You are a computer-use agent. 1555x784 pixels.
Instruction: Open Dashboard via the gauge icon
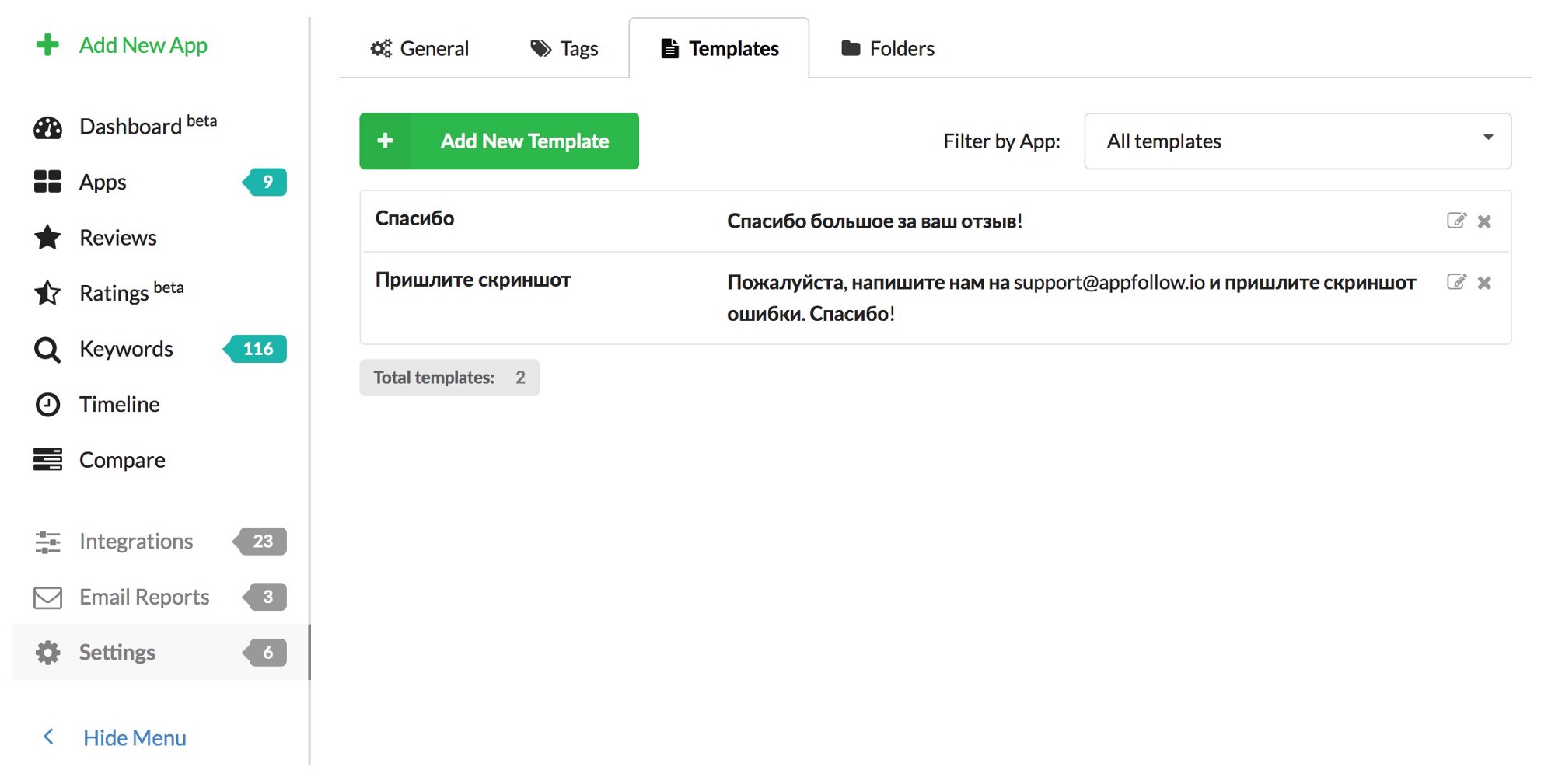(47, 127)
